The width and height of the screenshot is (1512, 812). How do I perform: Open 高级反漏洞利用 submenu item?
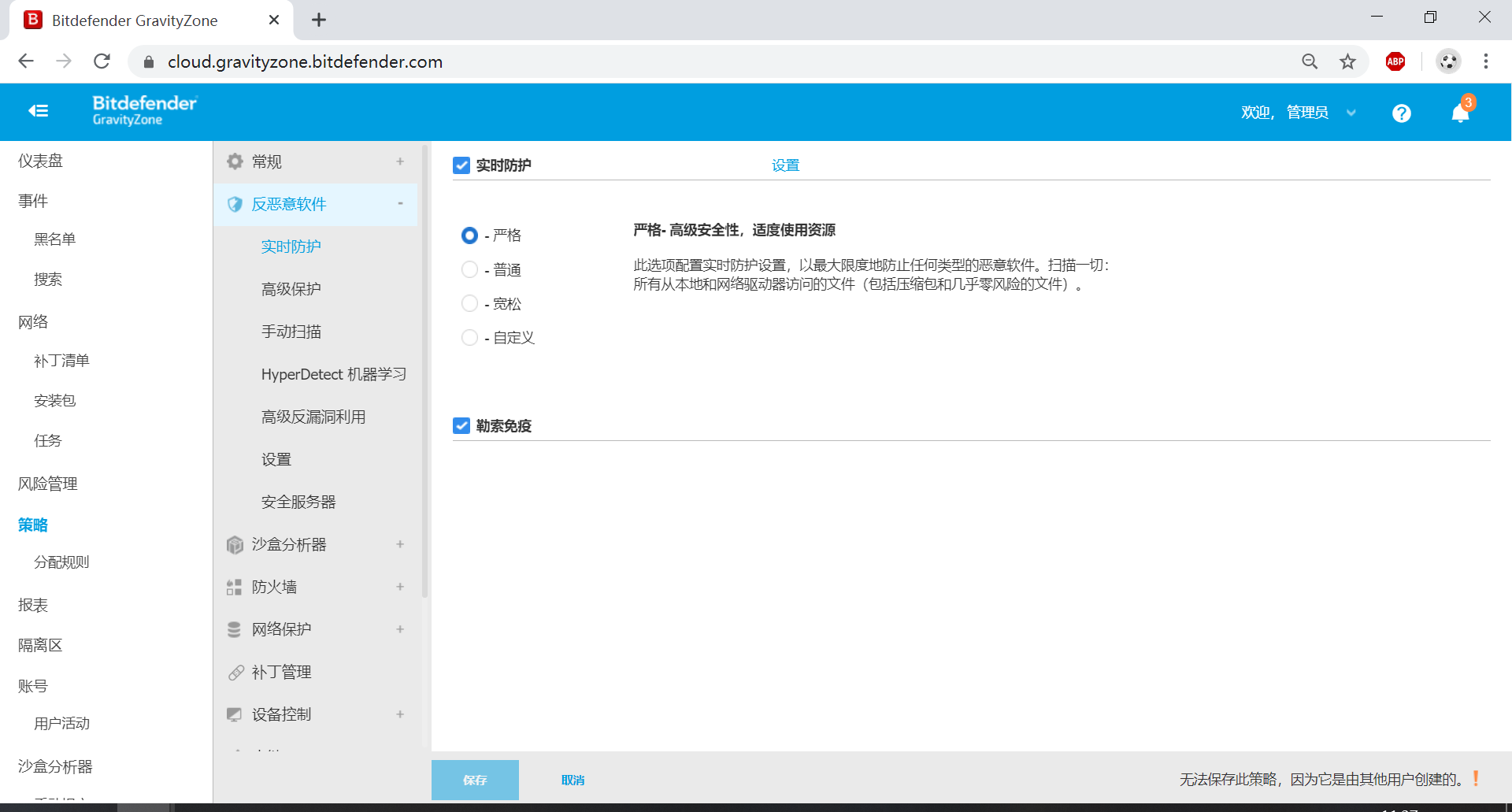coord(313,417)
